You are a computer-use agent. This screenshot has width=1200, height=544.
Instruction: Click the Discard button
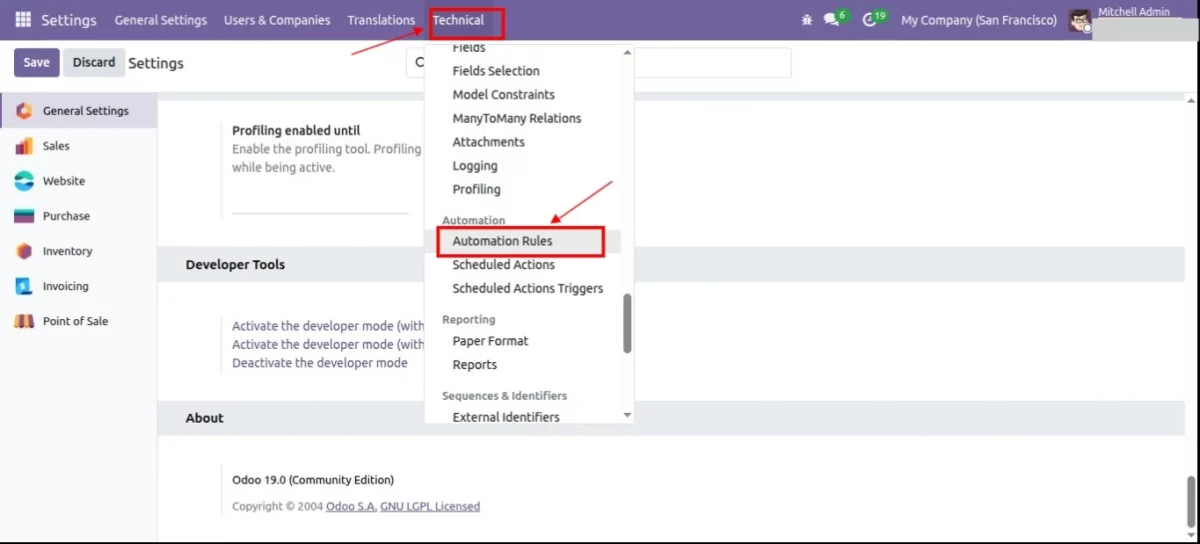point(94,62)
